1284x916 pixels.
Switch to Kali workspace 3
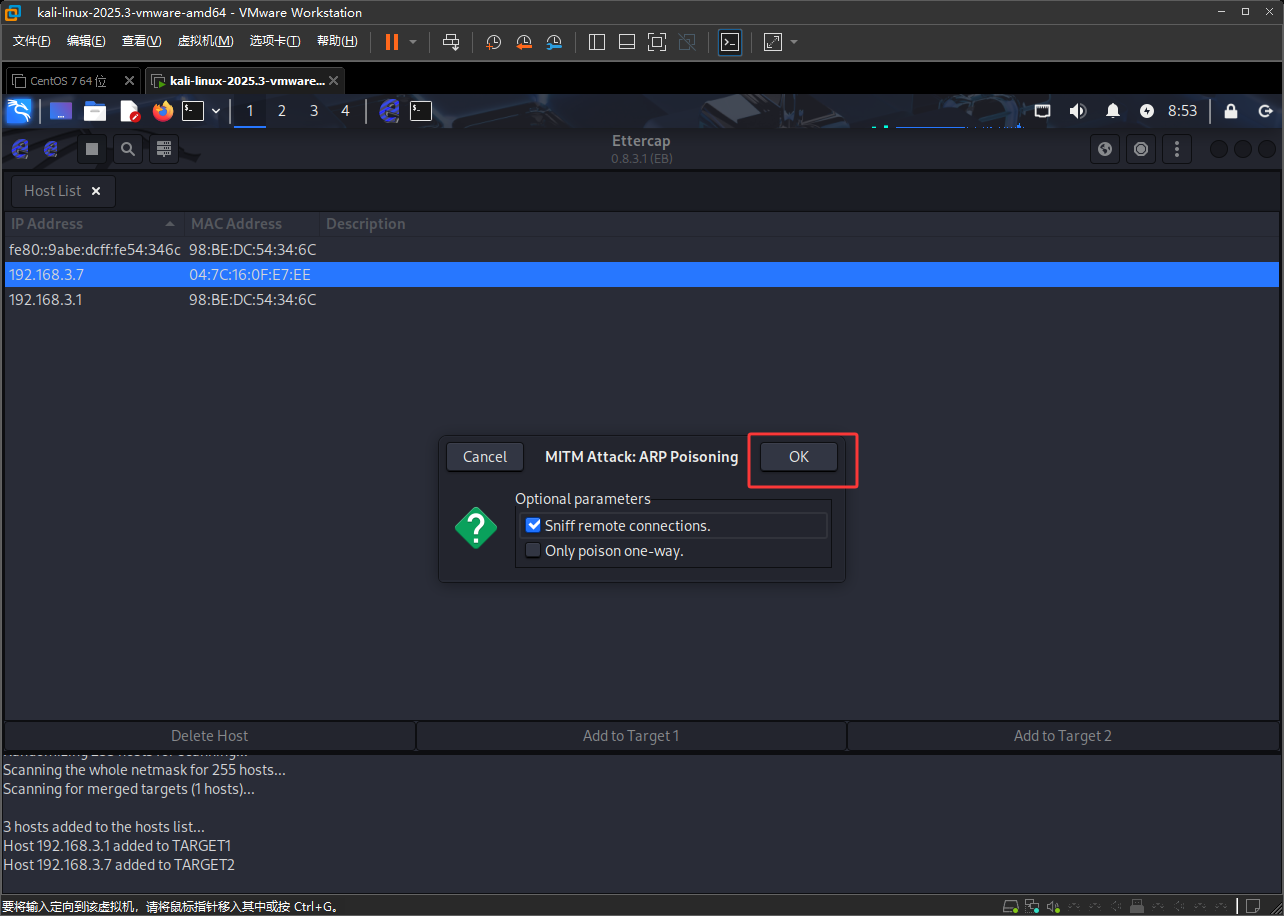pyautogui.click(x=314, y=111)
